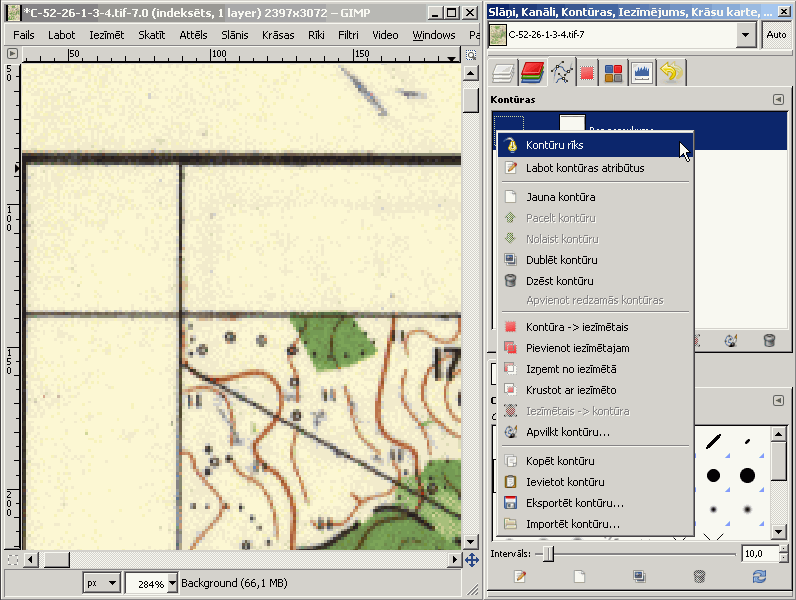Select Dzēst kontūru
The height and width of the screenshot is (600, 796).
coord(595,281)
